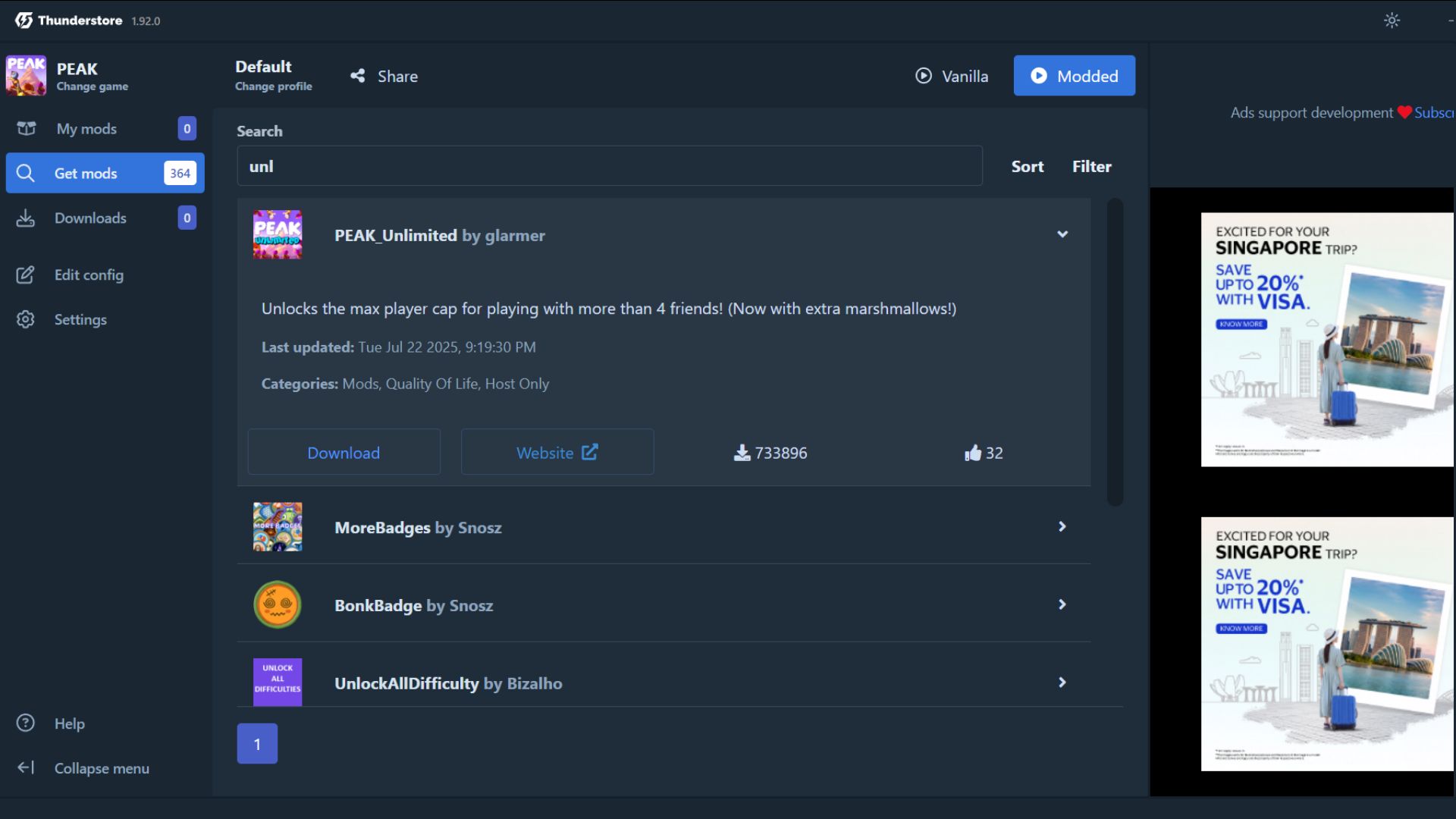
Task: Click the Thunderstore logo icon
Action: coord(24,20)
